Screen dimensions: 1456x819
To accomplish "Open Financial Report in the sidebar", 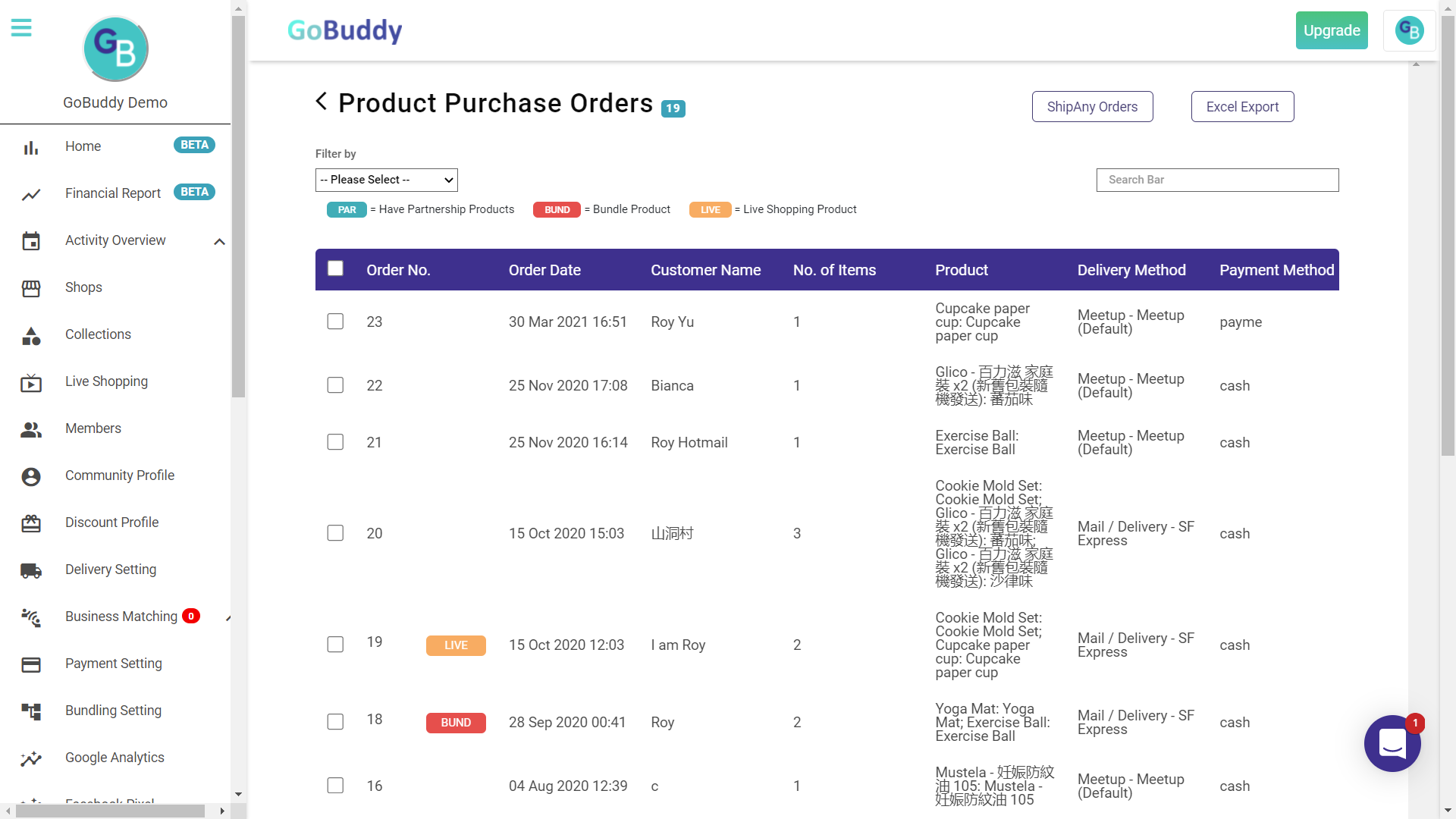I will 113,193.
